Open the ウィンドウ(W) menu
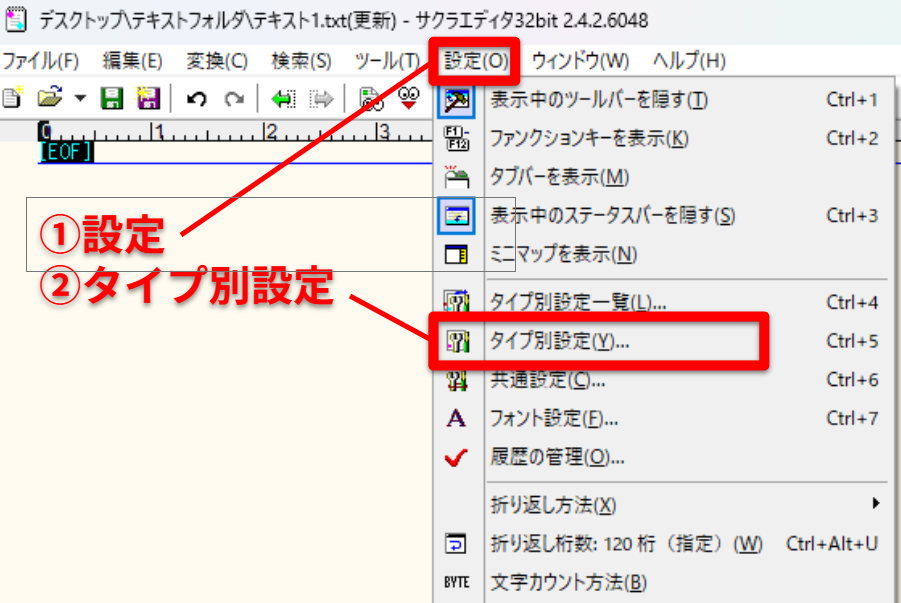The height and width of the screenshot is (603, 901). pyautogui.click(x=580, y=60)
